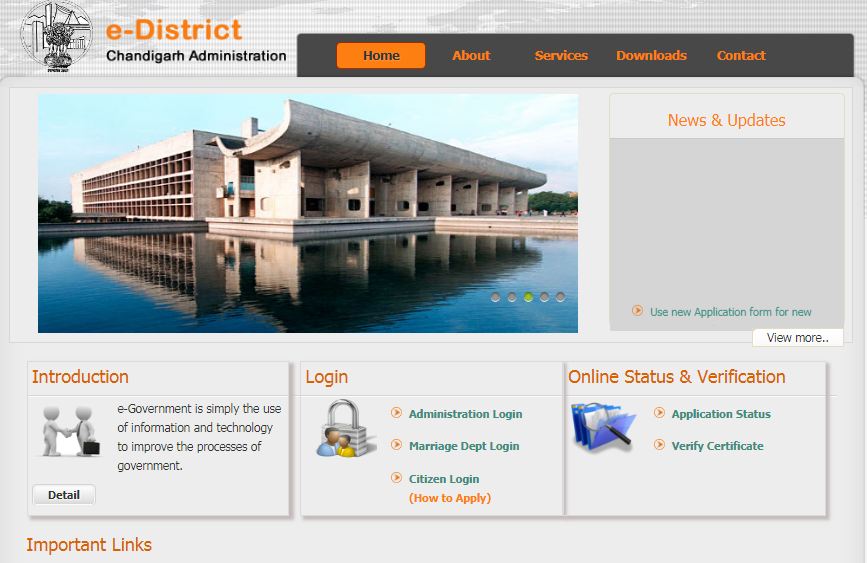Click arrow bullet beside Administration Login
This screenshot has height=563, width=867.
pos(396,413)
